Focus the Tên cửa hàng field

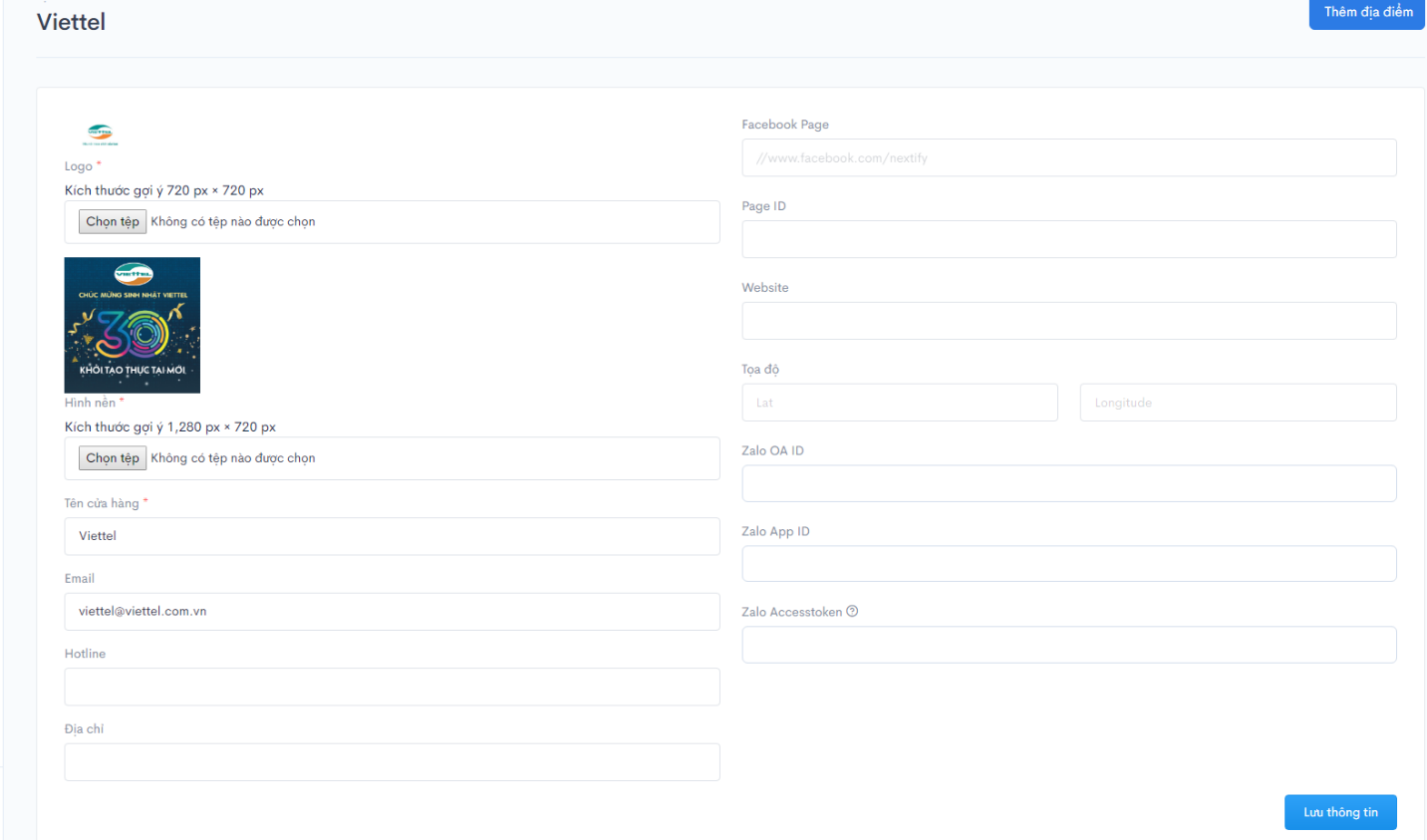click(x=392, y=536)
